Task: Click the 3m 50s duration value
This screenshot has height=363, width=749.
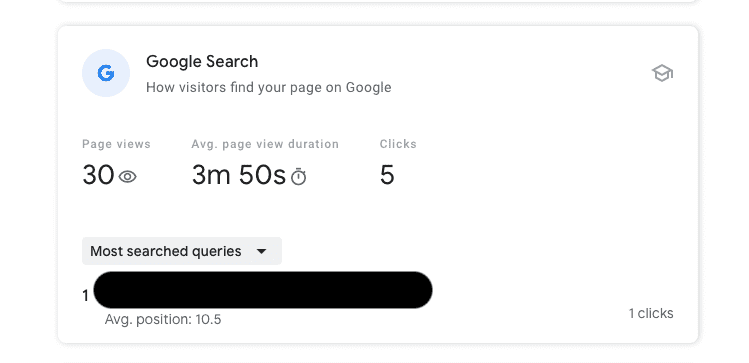Action: tap(239, 175)
